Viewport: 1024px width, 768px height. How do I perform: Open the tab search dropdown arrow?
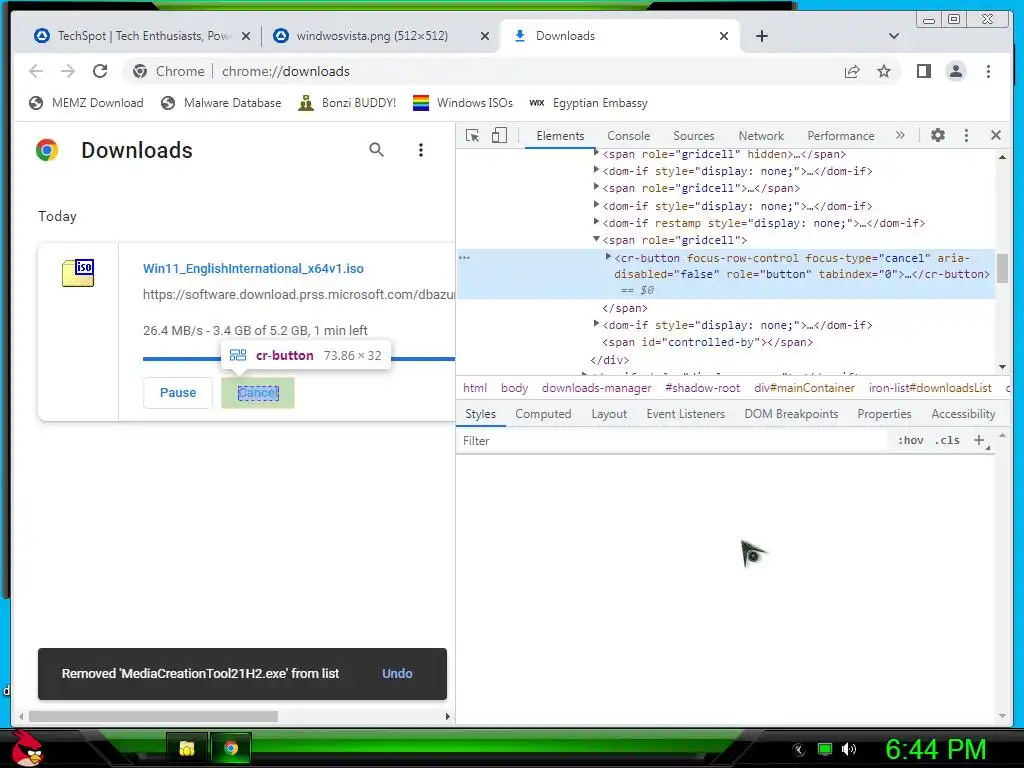coord(894,36)
